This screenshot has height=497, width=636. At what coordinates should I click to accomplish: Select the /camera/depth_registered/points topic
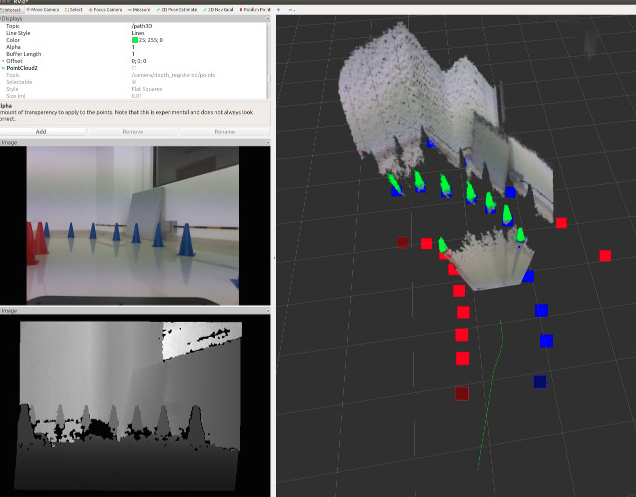[x=173, y=75]
